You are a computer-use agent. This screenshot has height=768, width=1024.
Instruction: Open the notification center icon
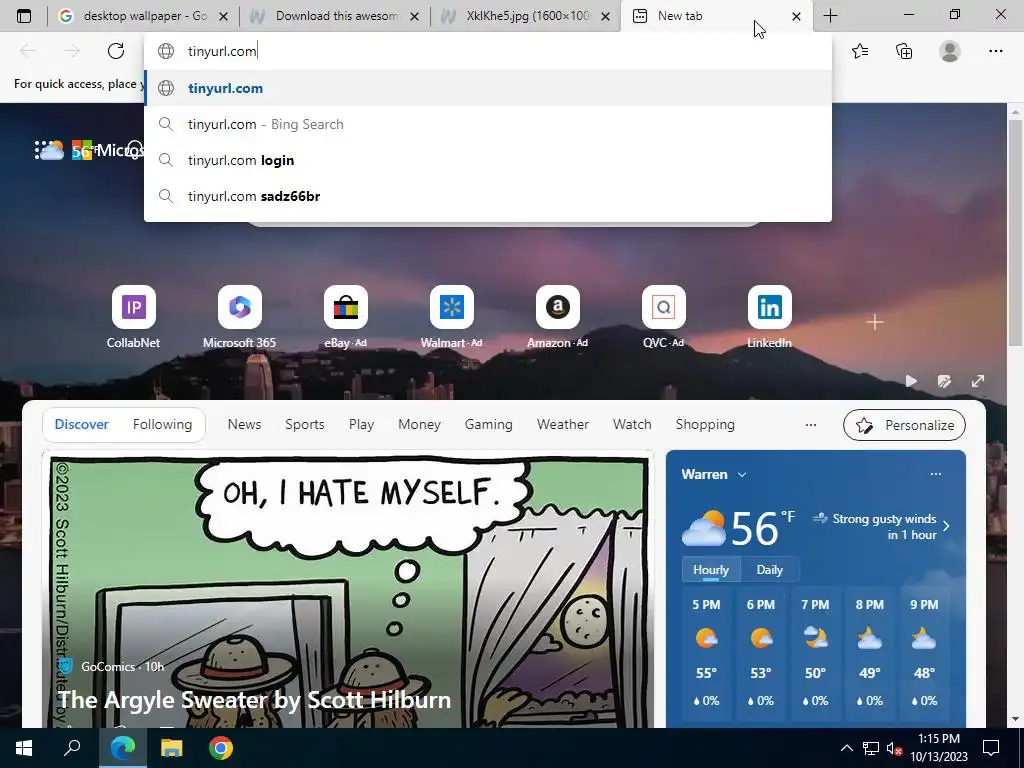click(x=991, y=748)
